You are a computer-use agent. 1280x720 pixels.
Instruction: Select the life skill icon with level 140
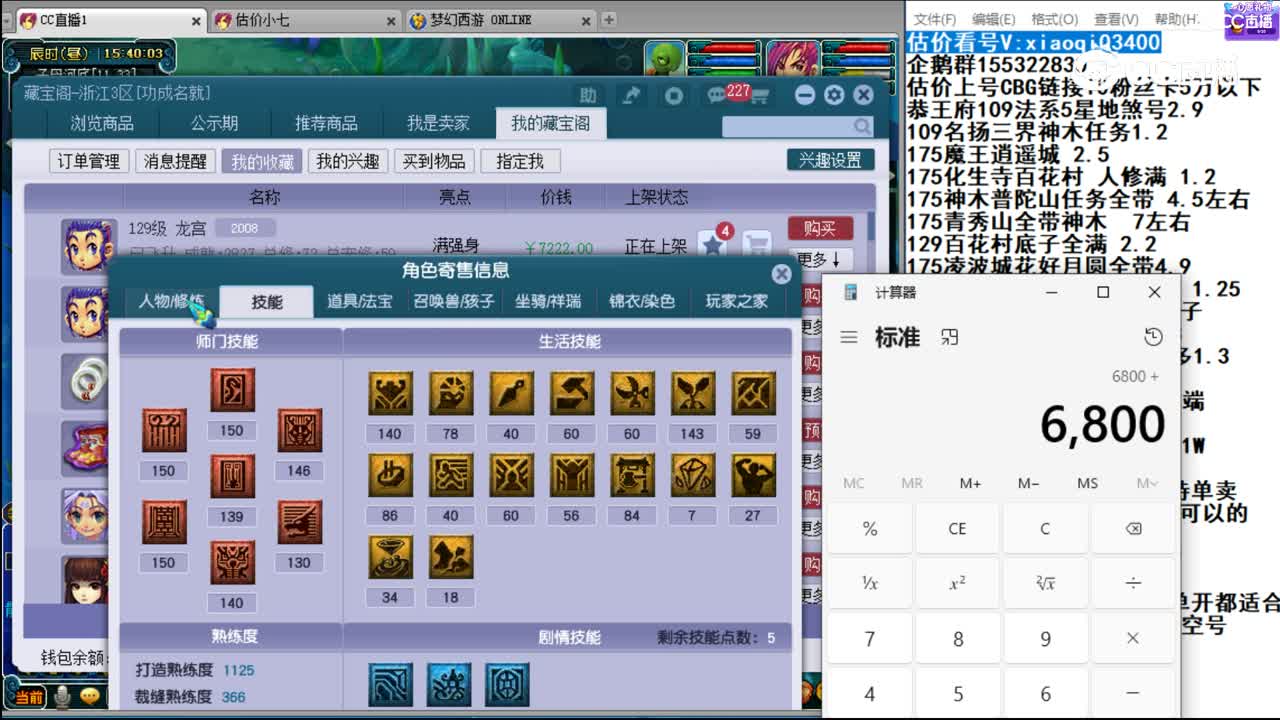point(390,394)
